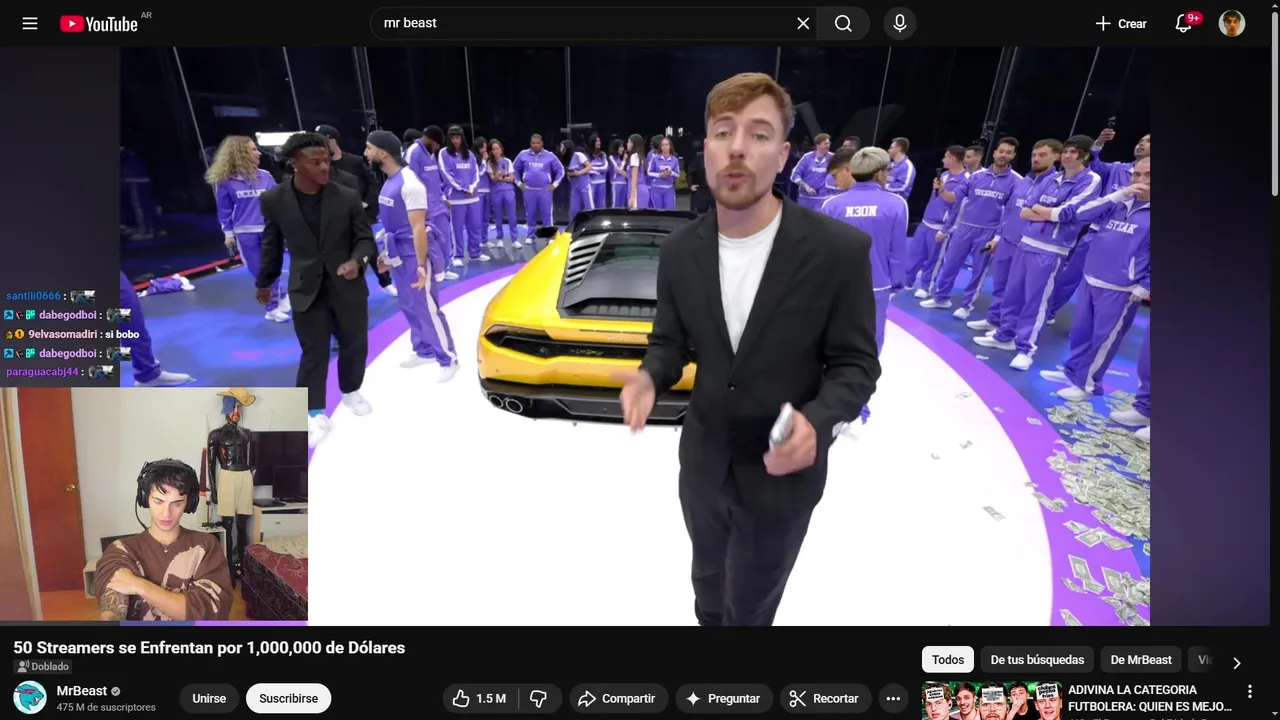Screen dimensions: 1280x720
Task: Click chat username santiii0666
Action: click(33, 296)
